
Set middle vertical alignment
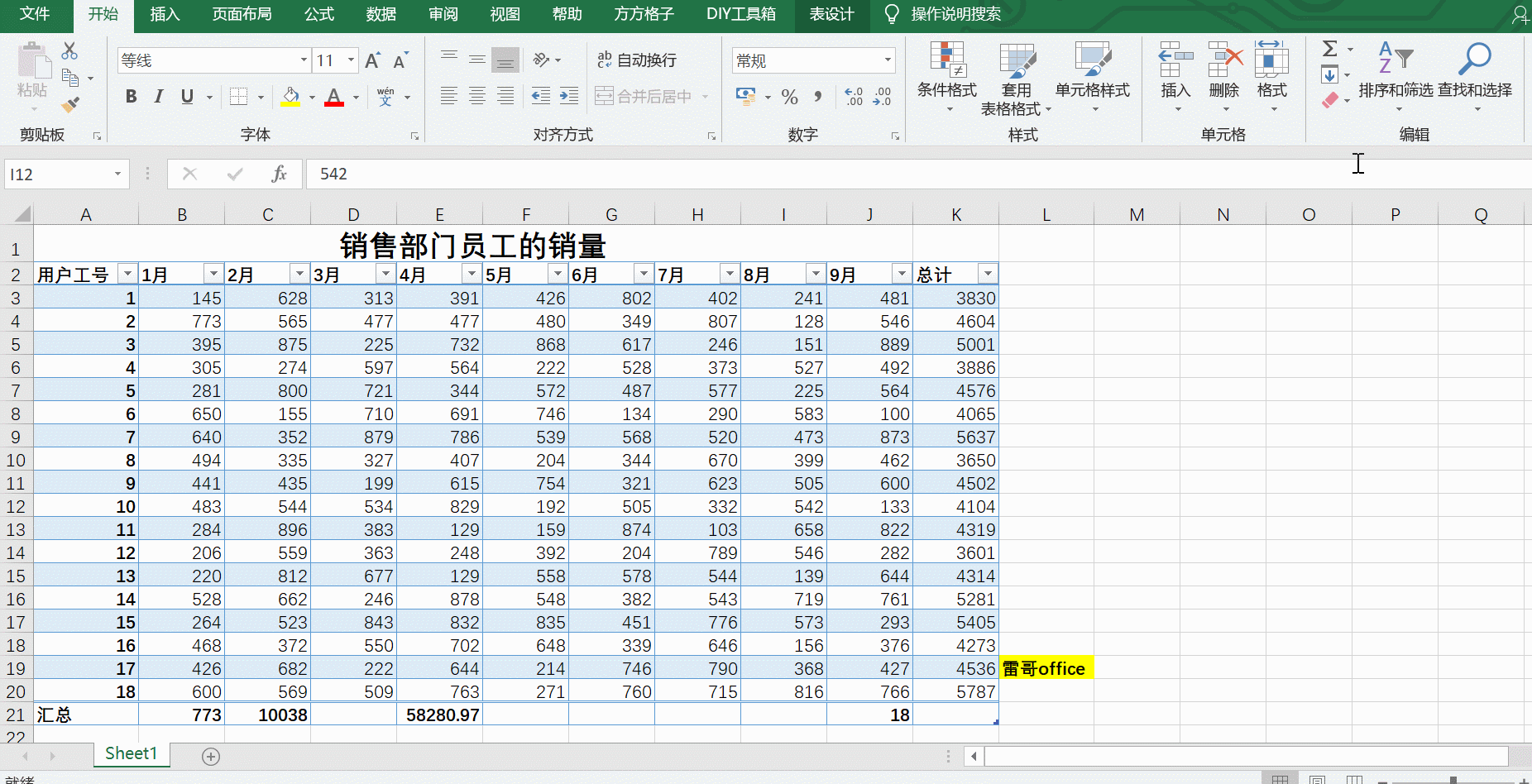click(477, 60)
